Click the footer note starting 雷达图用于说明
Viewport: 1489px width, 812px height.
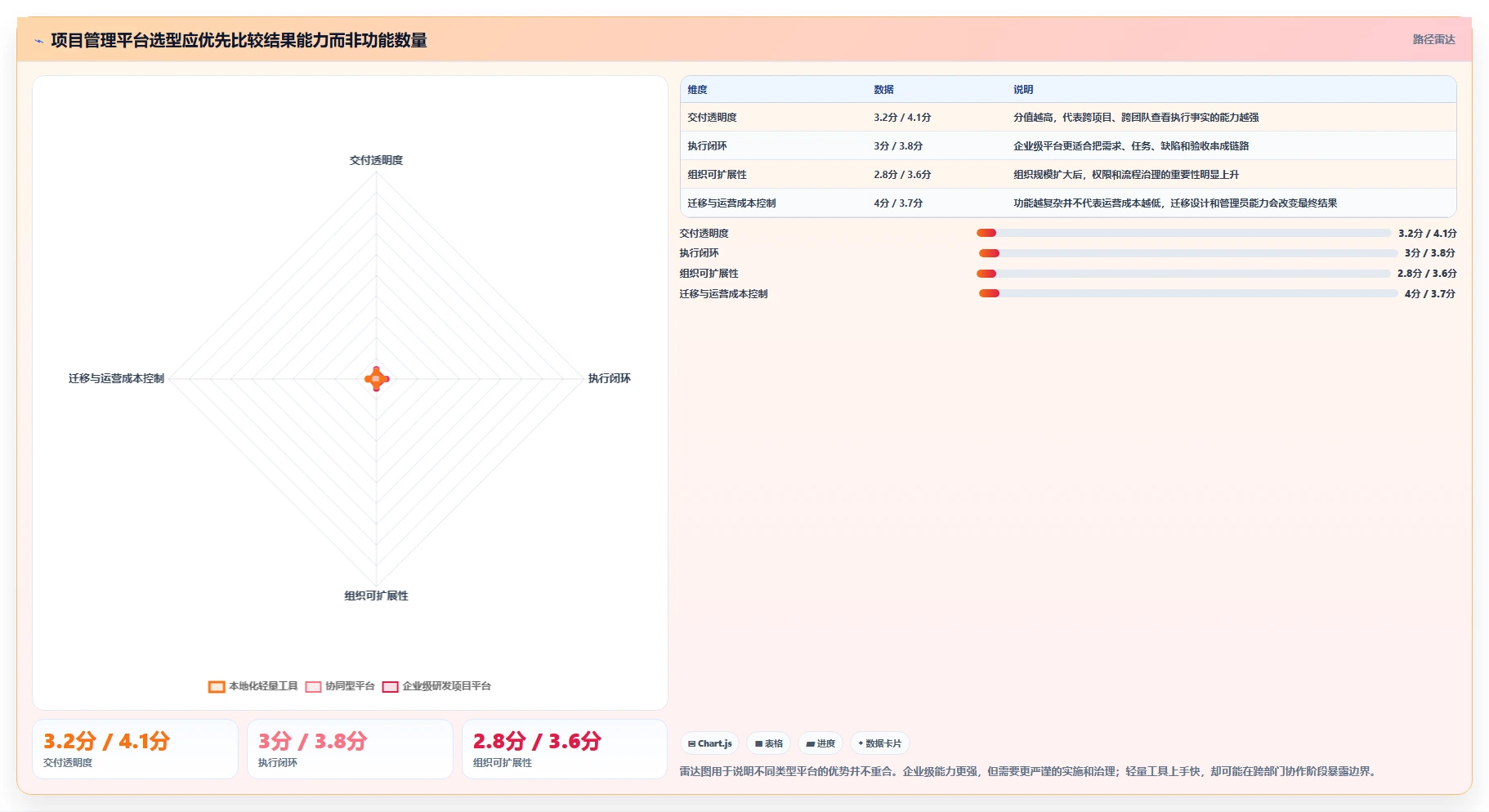(x=1030, y=771)
